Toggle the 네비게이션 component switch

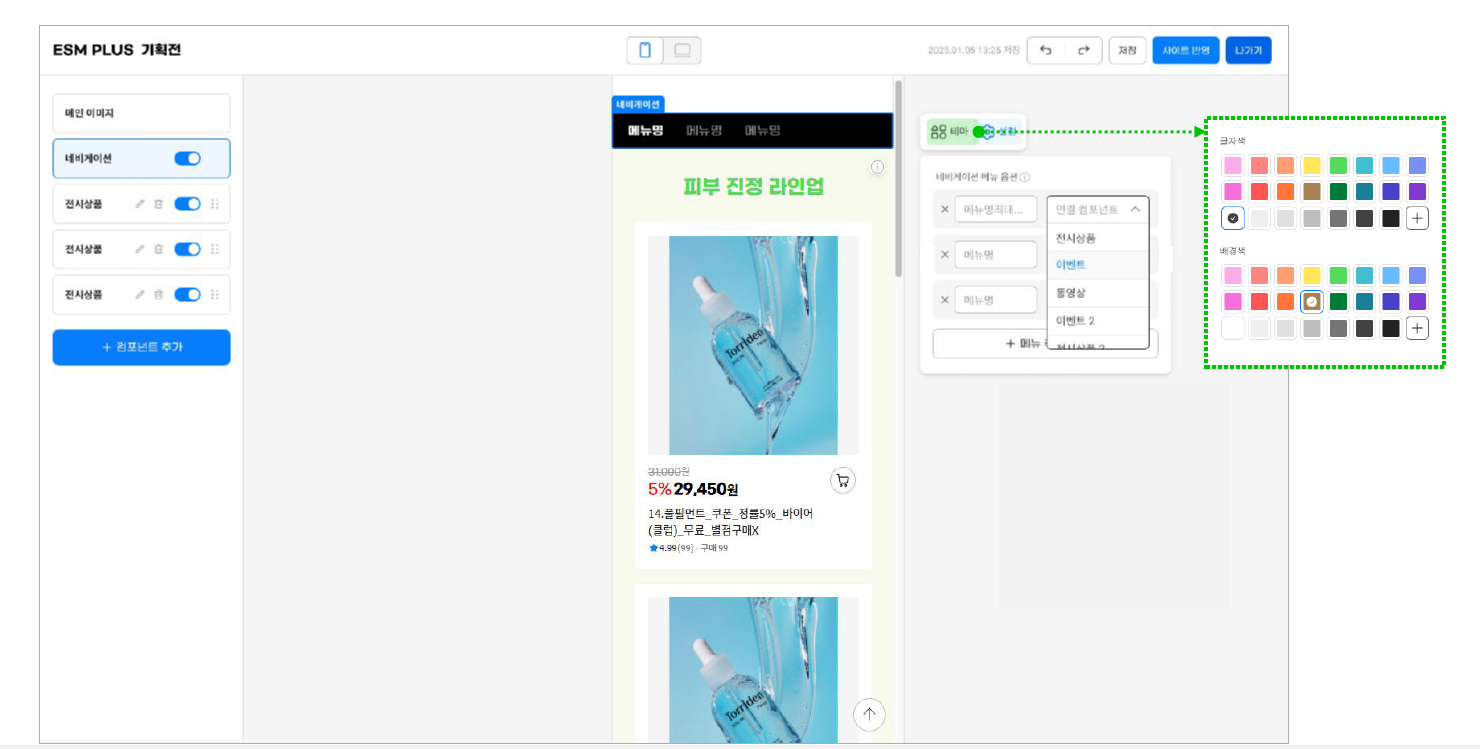coord(187,158)
